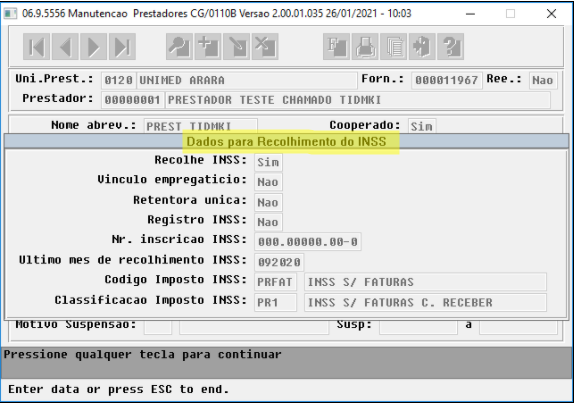Select the Cooperado field showing Sim
The width and height of the screenshot is (575, 405).
(x=422, y=126)
